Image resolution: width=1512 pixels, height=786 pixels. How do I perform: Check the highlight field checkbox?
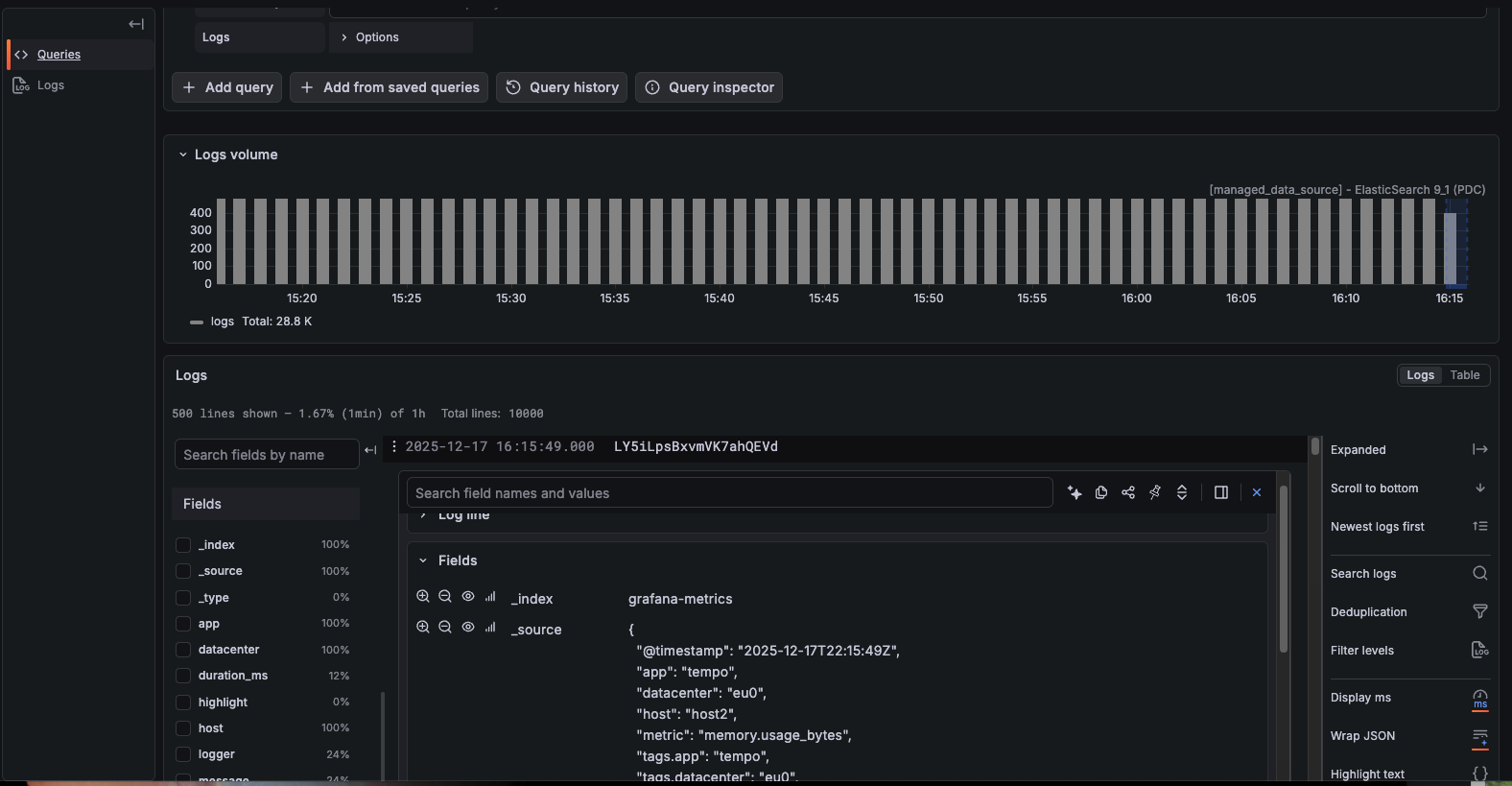pos(183,703)
